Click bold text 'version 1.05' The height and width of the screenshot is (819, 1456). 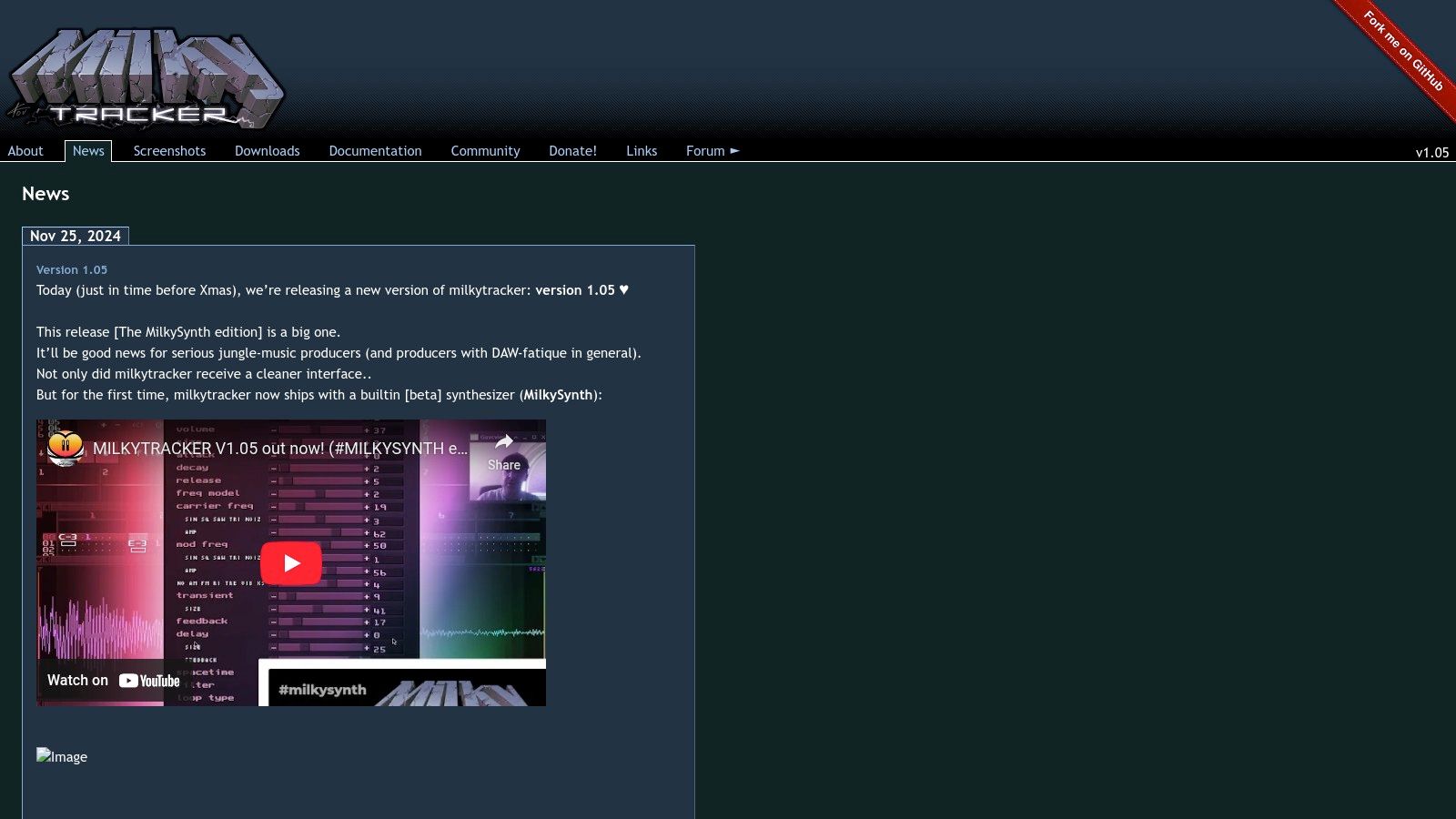click(x=575, y=290)
